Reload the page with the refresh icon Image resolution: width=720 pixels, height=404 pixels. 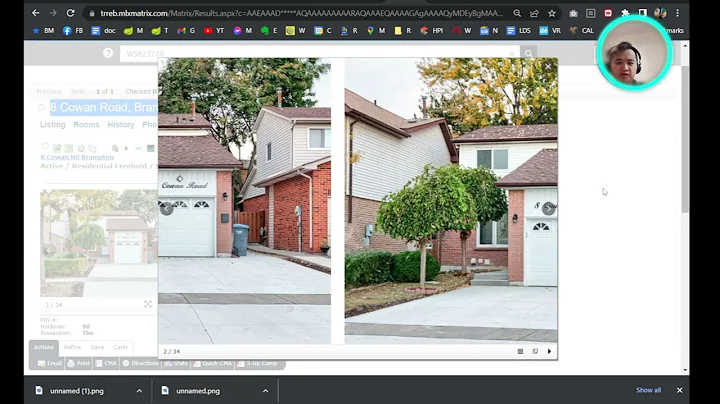70,13
